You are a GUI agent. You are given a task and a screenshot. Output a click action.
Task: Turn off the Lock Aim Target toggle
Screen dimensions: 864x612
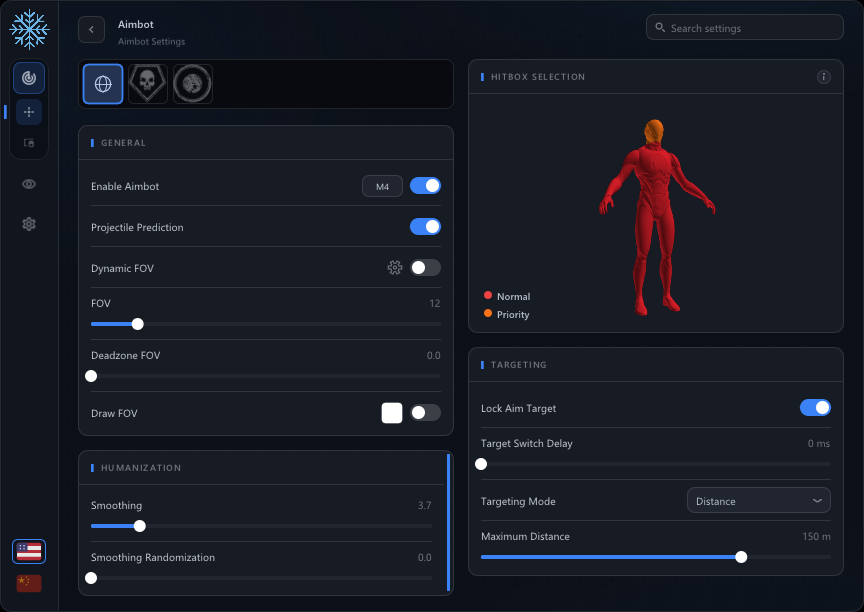click(x=816, y=408)
